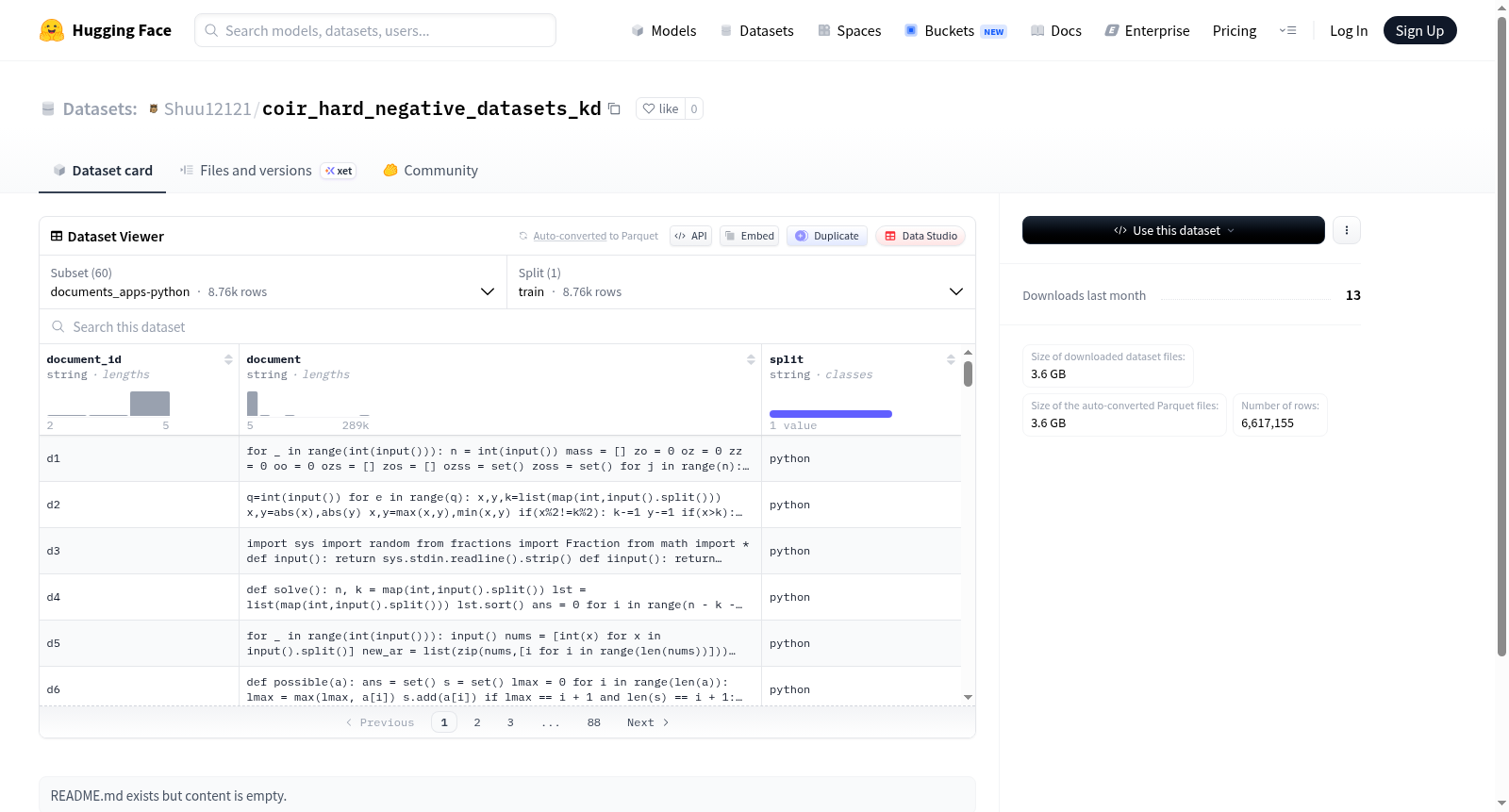This screenshot has width=1509, height=812.
Task: Click the like count 0
Action: (694, 108)
